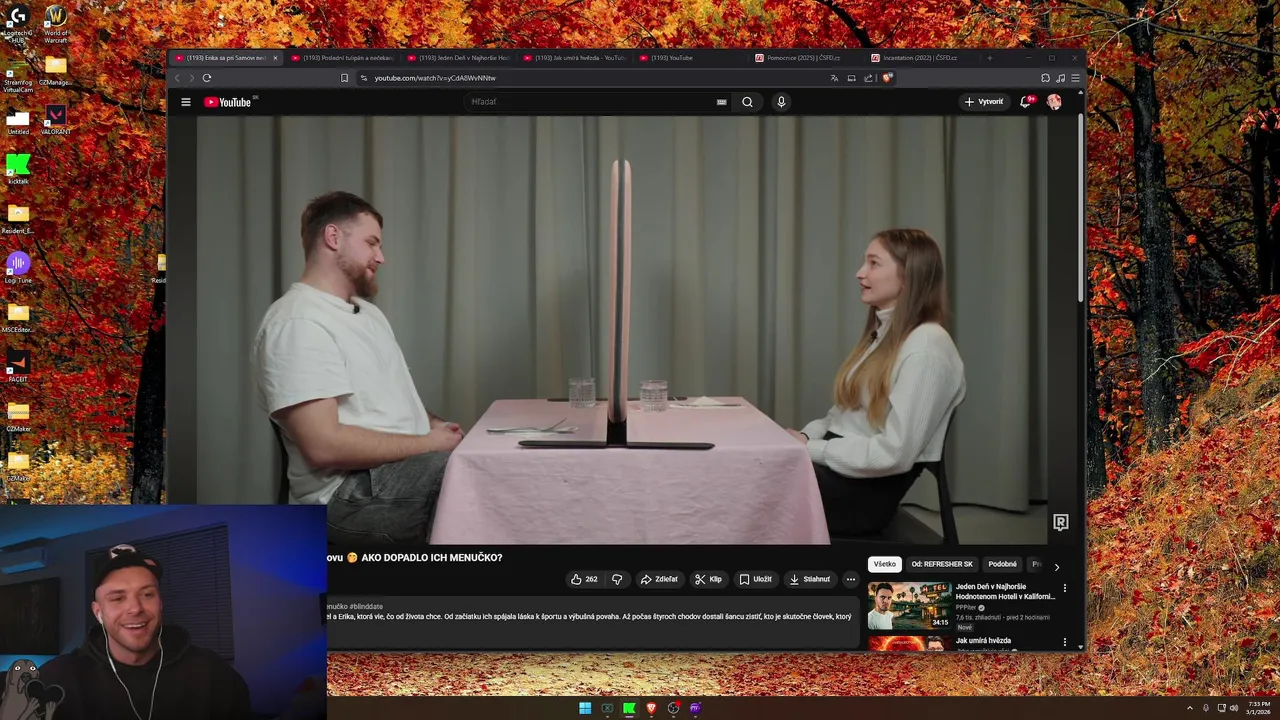This screenshot has width=1280, height=720.
Task: Close the active 'Erika sa pri Samovi' tab
Action: point(275,58)
